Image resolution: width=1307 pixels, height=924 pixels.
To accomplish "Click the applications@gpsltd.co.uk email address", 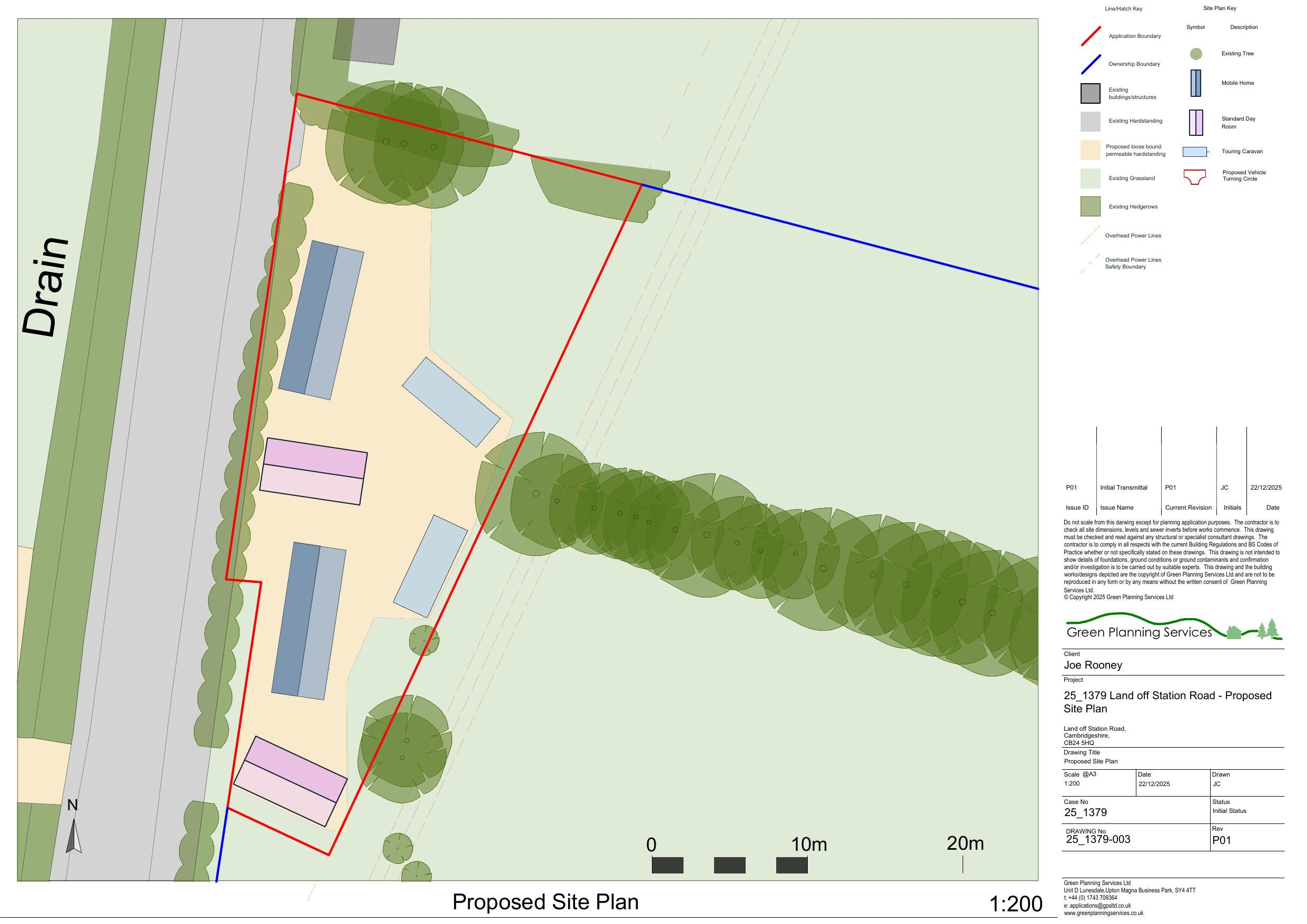I will pos(1100,906).
